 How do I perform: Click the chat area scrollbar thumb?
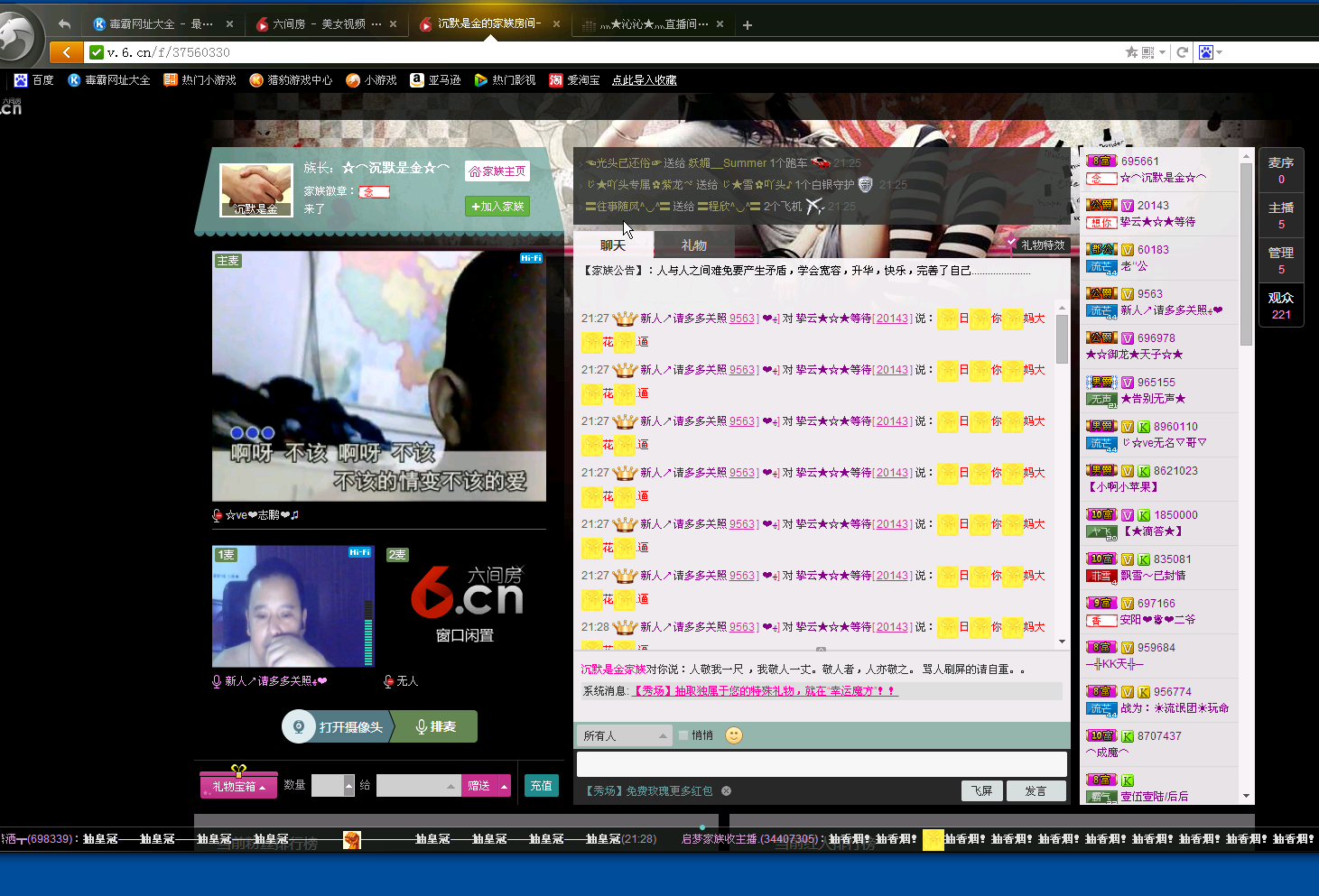[1062, 340]
